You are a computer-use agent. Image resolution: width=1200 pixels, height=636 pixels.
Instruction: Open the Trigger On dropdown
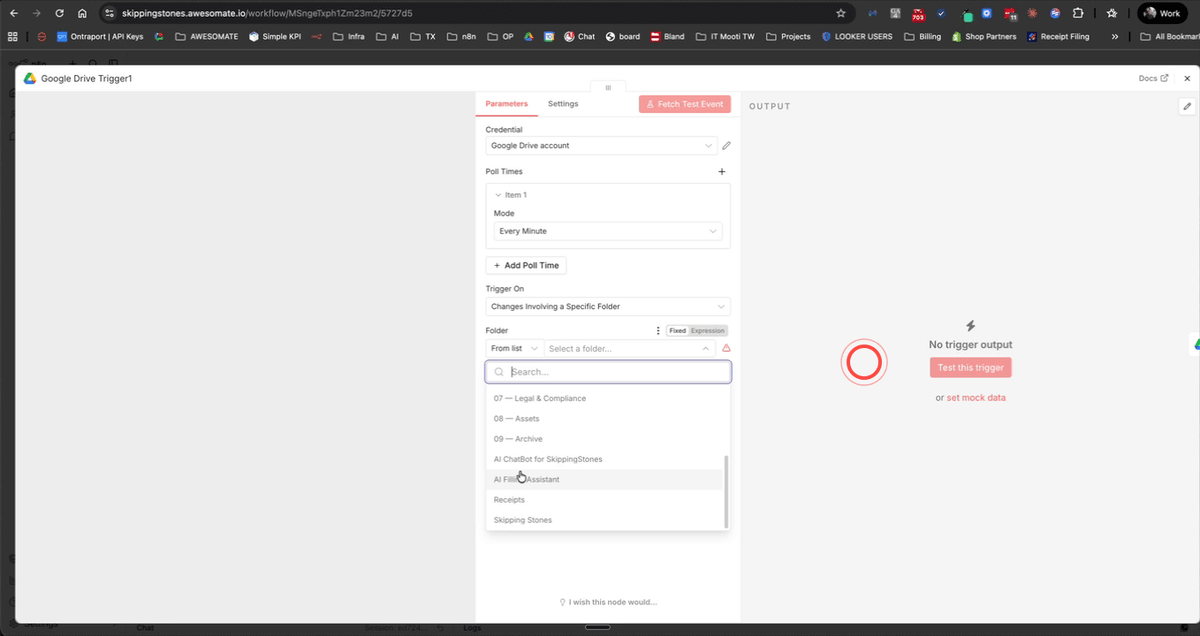coord(607,306)
